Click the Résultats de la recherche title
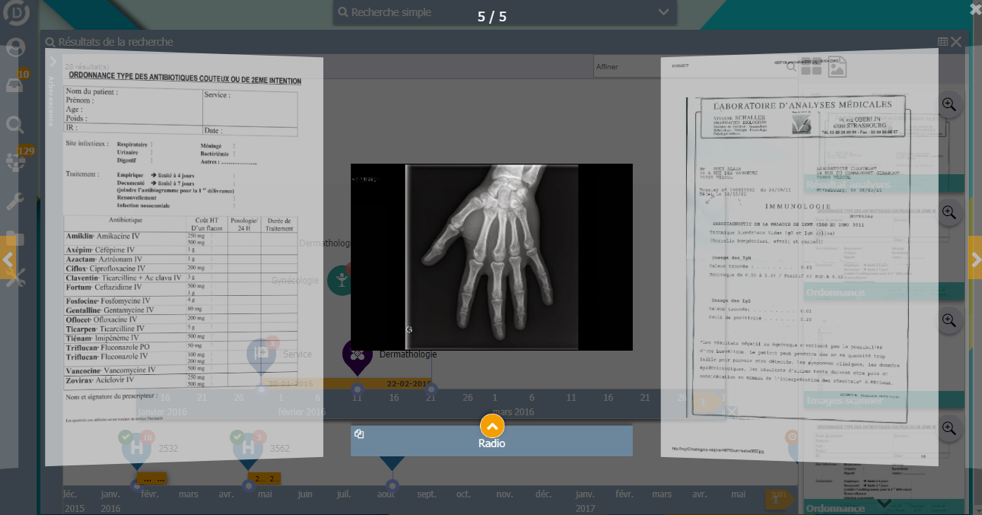The image size is (982, 515). pyautogui.click(x=116, y=42)
